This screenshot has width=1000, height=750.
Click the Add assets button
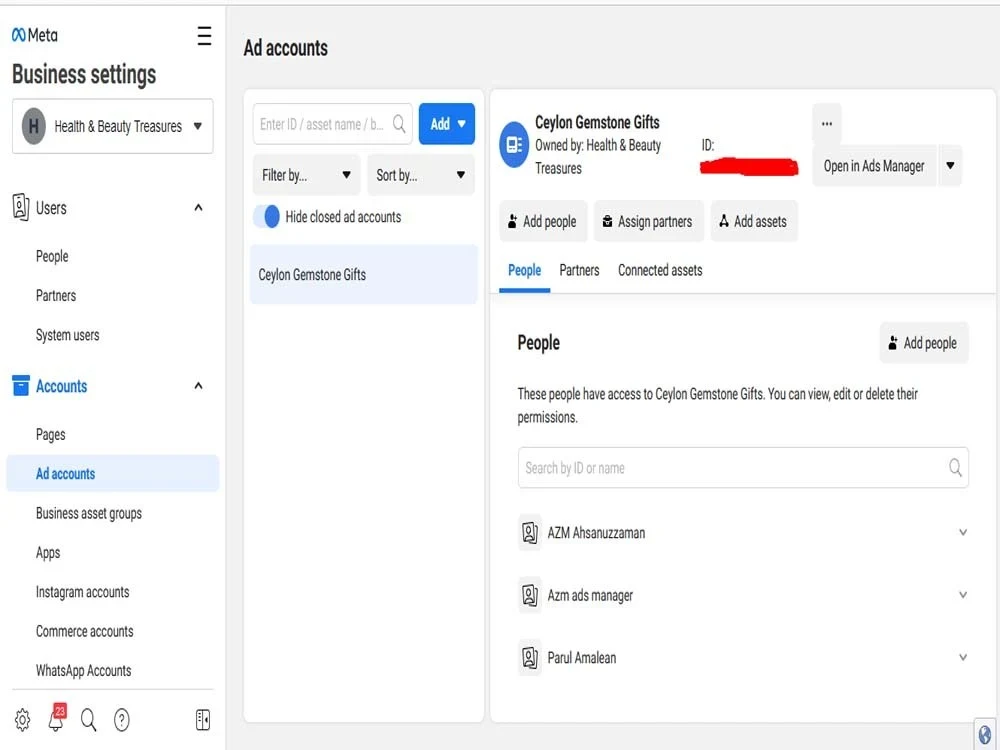[x=753, y=221]
